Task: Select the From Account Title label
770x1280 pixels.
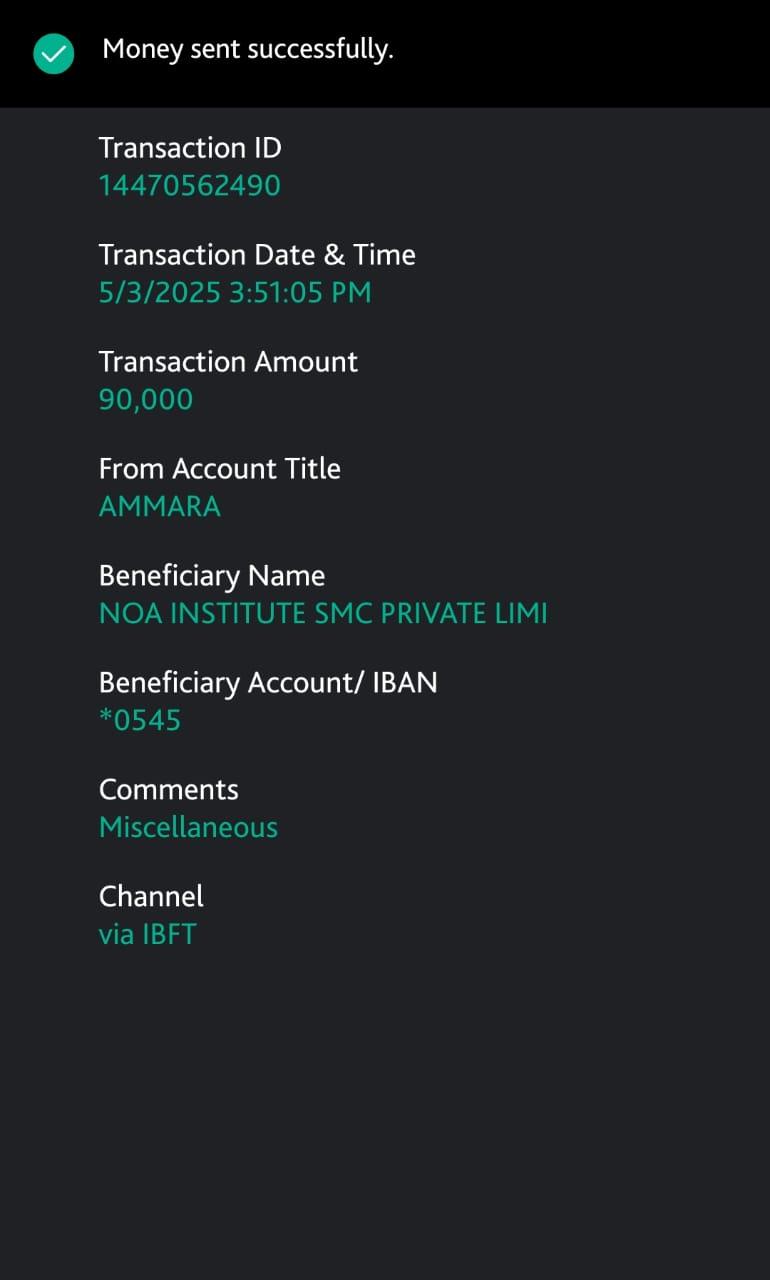Action: (220, 469)
